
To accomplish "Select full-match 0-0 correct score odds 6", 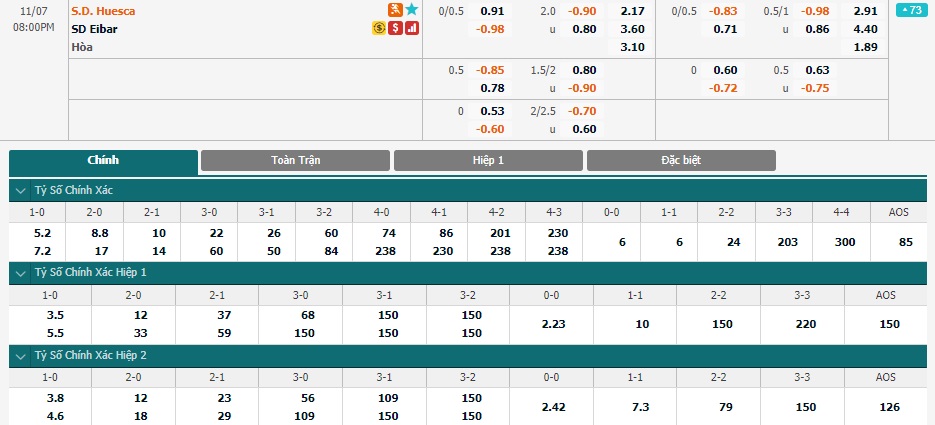I will [x=623, y=242].
